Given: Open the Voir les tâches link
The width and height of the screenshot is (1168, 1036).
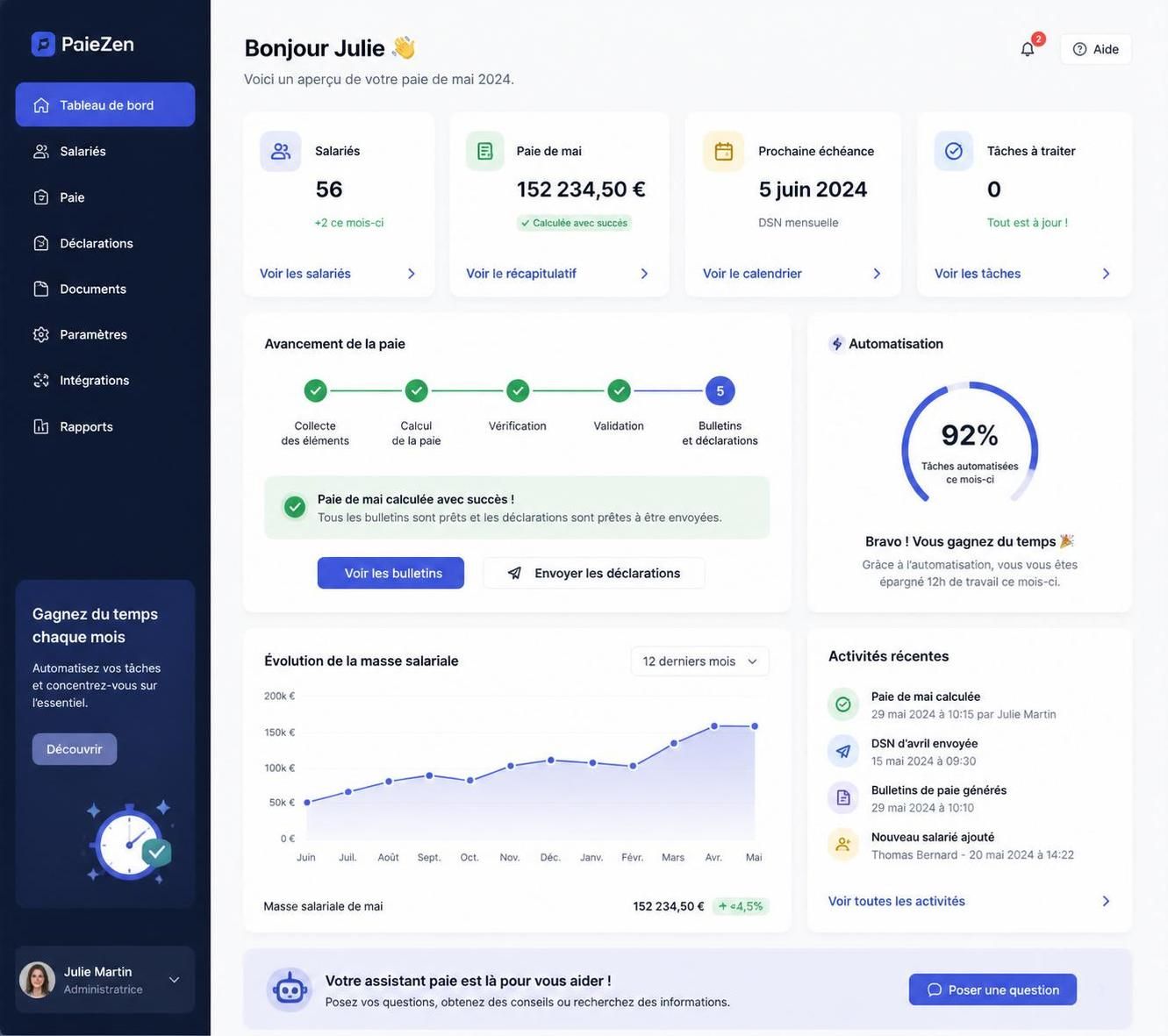Looking at the screenshot, I should pos(978,274).
